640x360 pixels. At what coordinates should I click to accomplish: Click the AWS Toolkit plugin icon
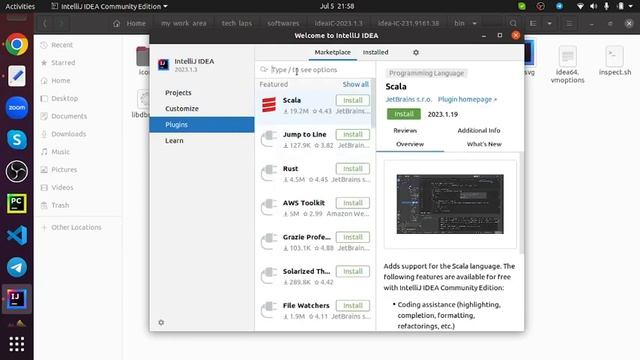269,208
